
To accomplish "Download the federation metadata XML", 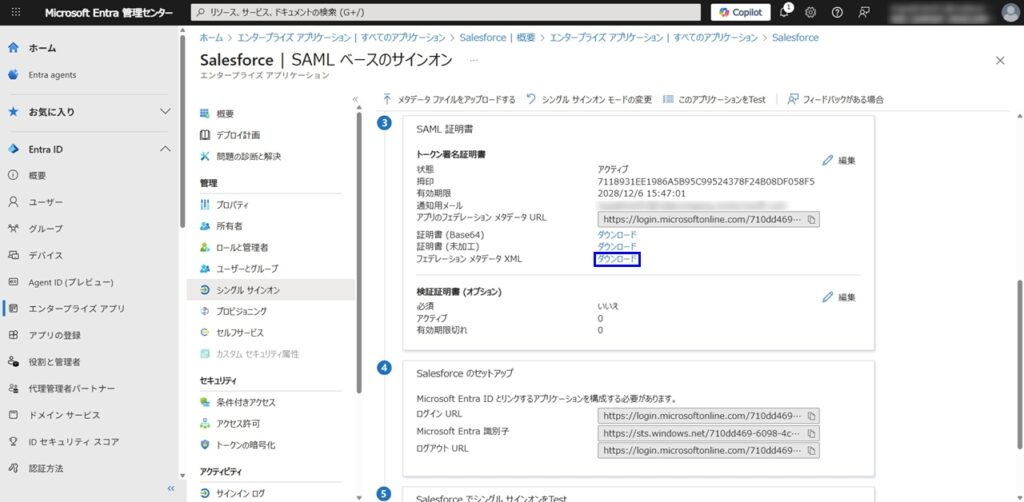I will point(617,259).
